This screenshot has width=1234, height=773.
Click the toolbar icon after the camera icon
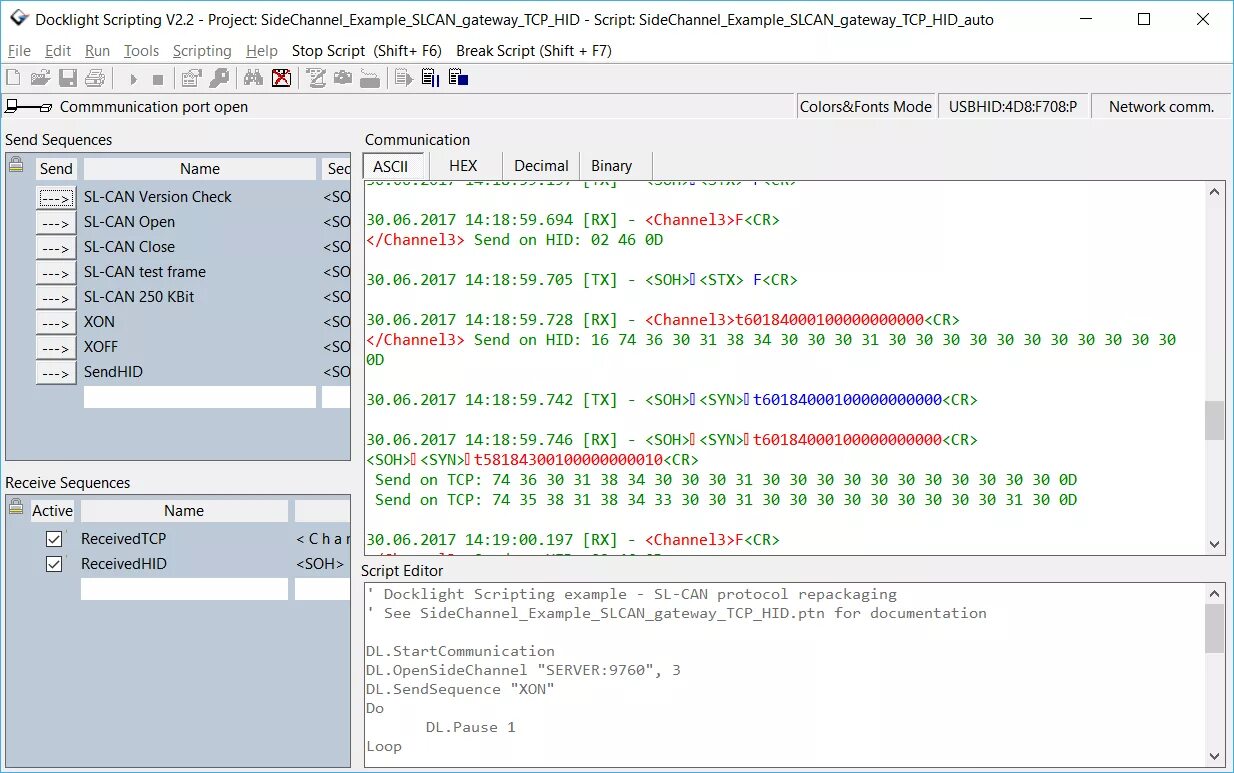coord(370,78)
